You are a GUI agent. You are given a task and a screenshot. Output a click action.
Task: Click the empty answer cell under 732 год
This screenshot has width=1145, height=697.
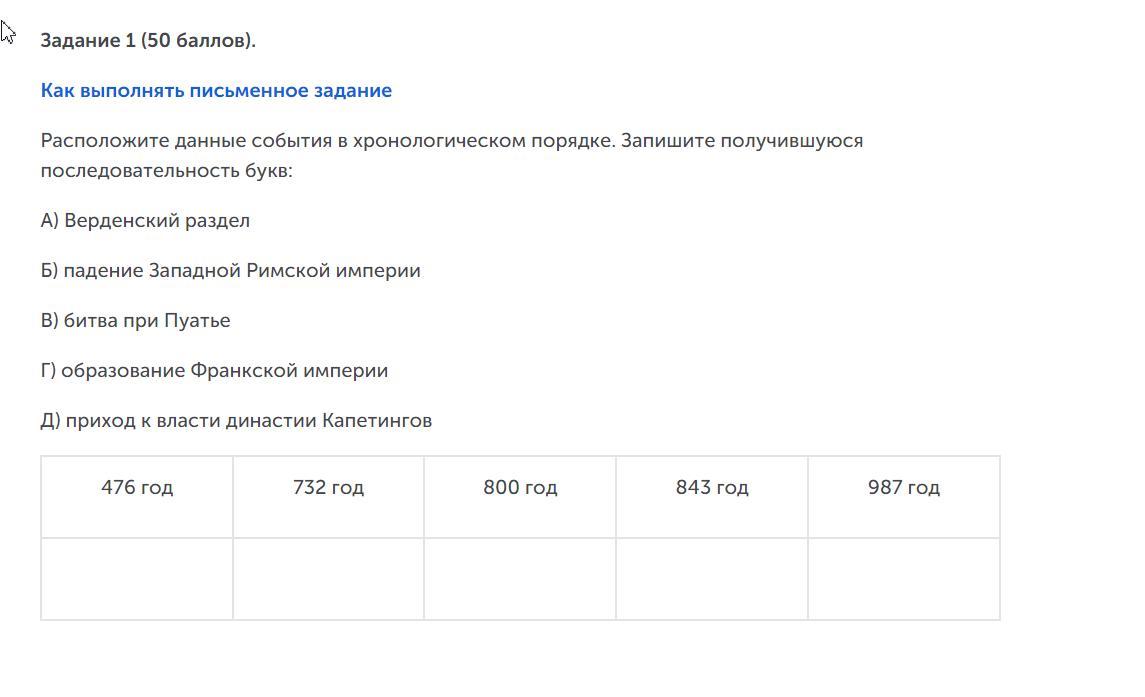pyautogui.click(x=328, y=579)
